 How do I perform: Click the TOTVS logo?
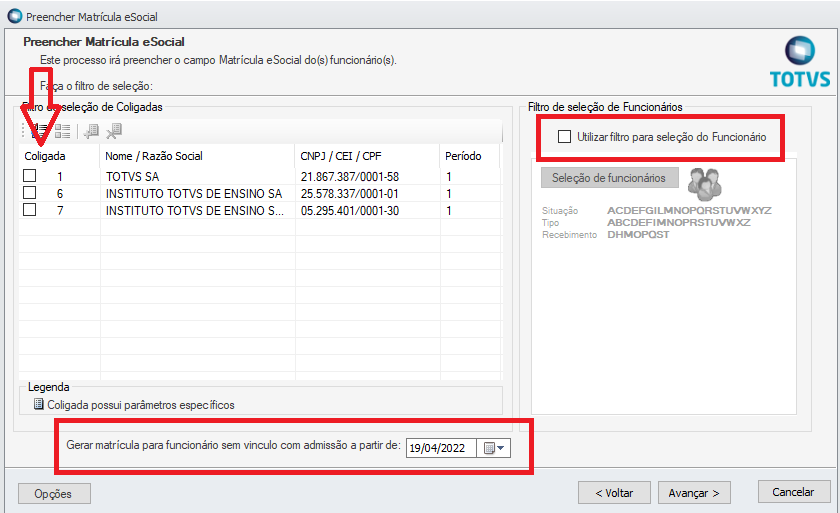[800, 62]
